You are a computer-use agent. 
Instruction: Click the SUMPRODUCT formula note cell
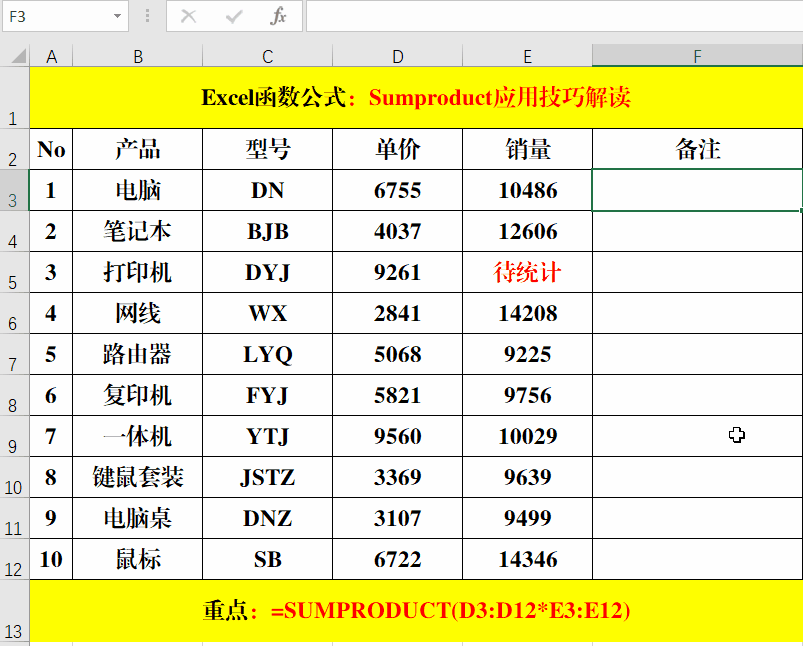pyautogui.click(x=416, y=610)
